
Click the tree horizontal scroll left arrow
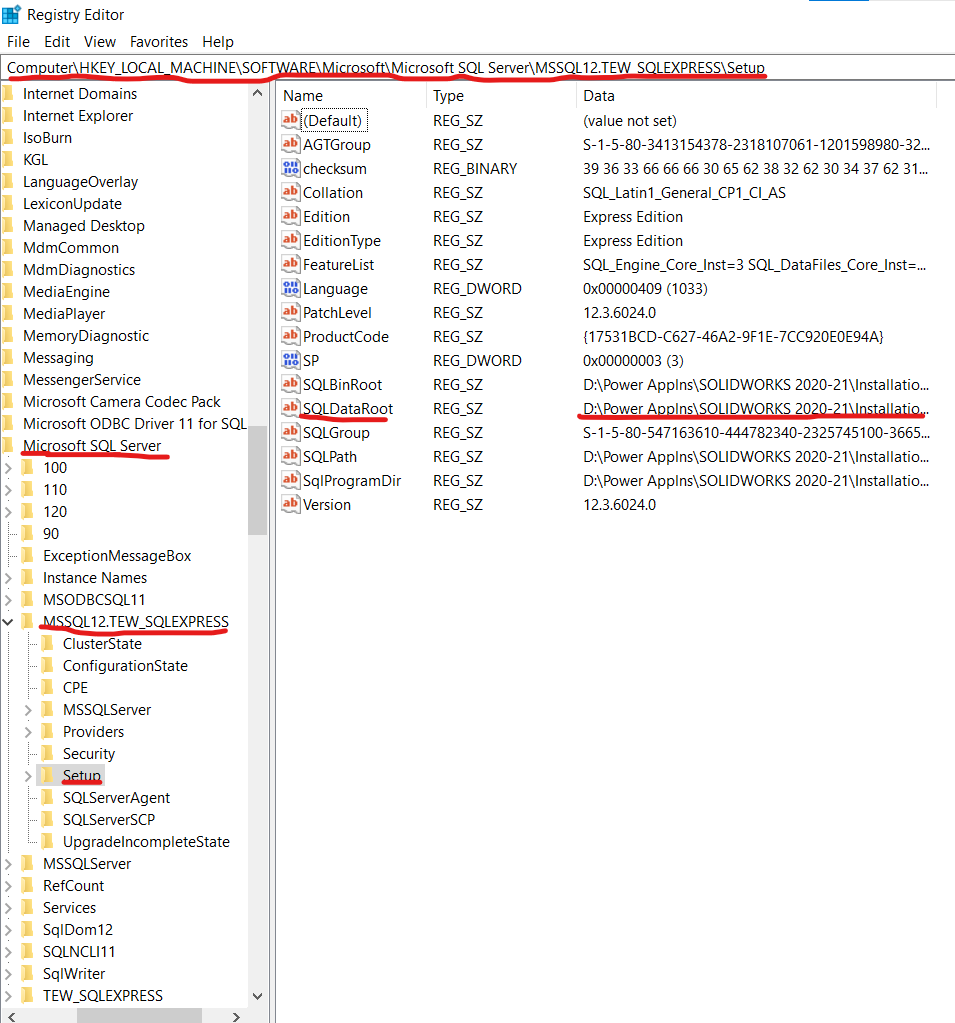click(10, 1016)
